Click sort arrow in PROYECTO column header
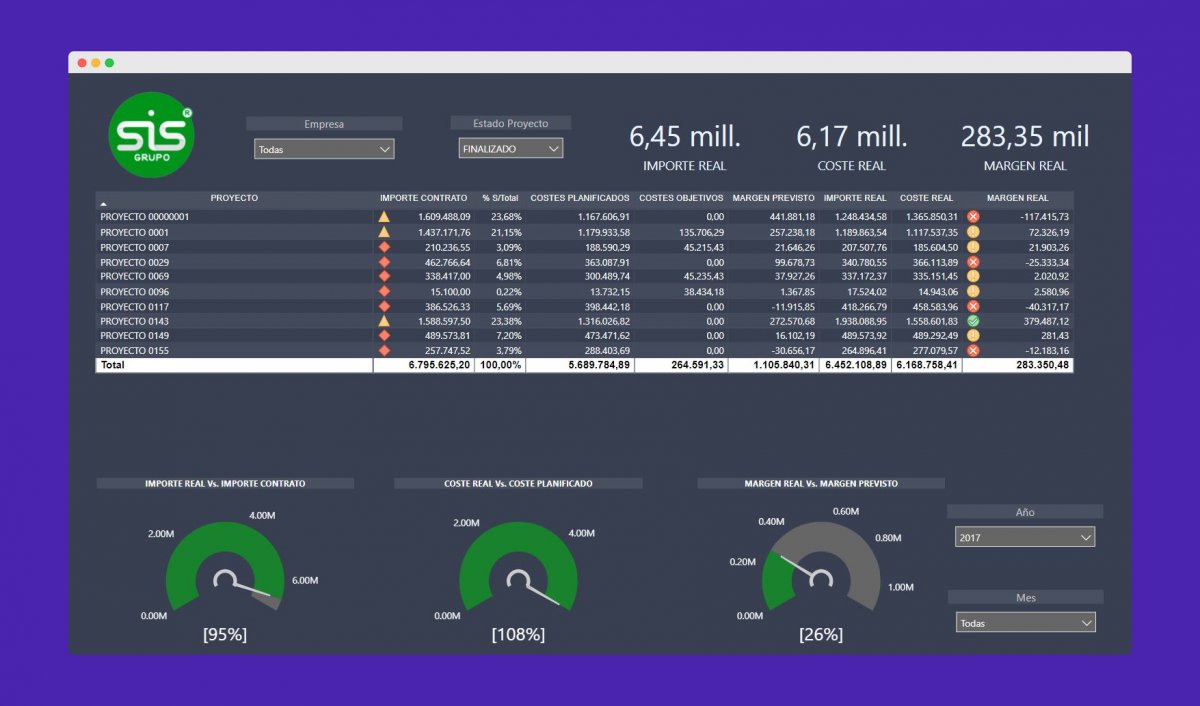Image resolution: width=1200 pixels, height=706 pixels. 103,204
